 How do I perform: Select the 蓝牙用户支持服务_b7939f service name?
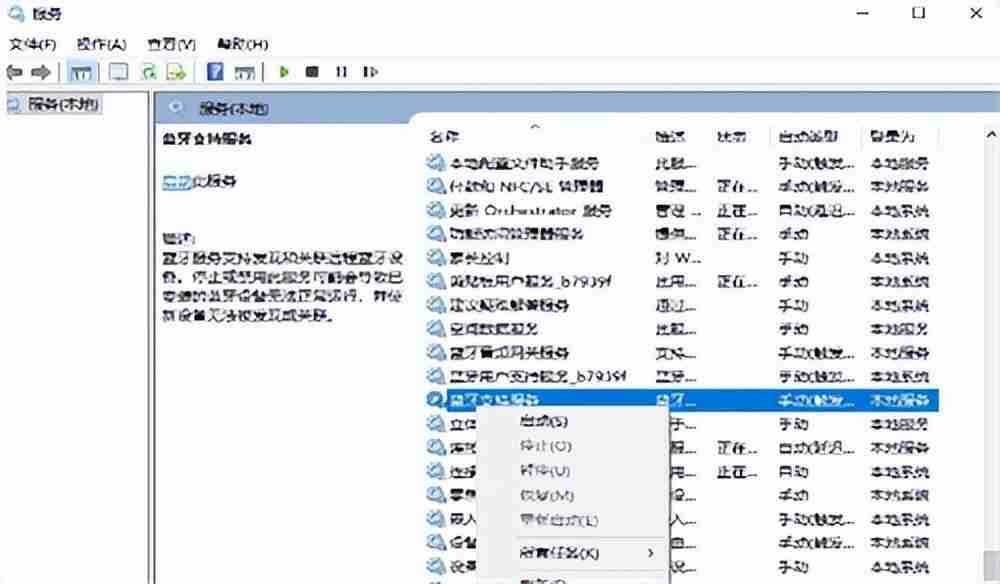pos(538,377)
